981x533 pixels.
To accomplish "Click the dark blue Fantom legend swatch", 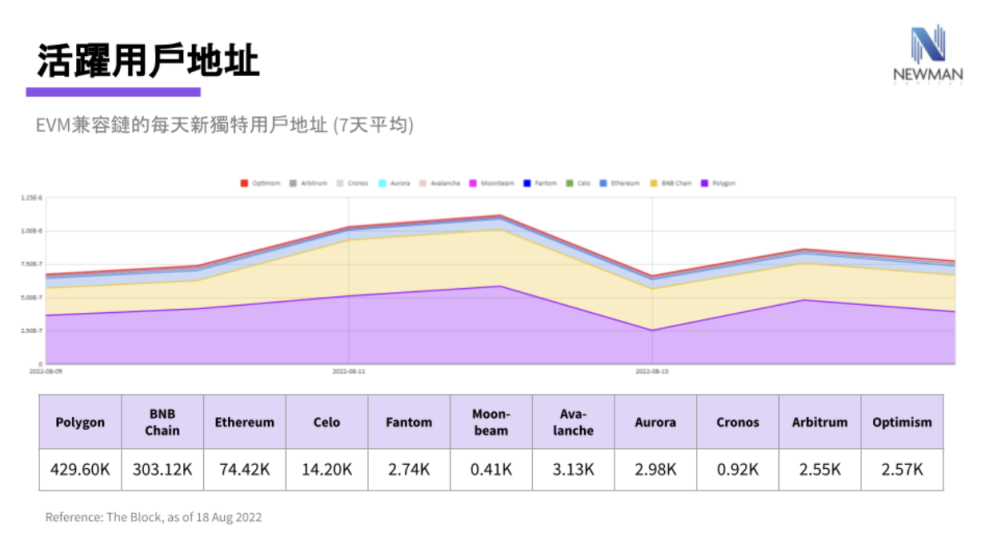I will [527, 183].
